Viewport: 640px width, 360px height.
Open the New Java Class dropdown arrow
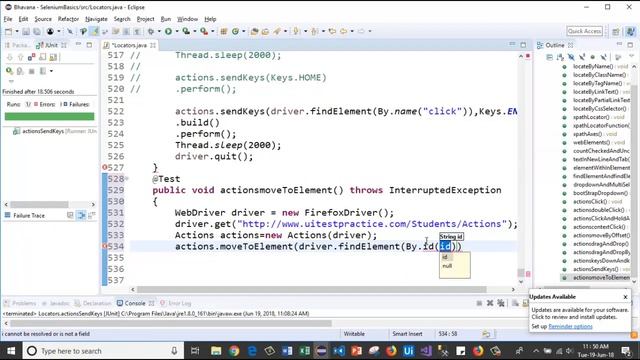pyautogui.click(x=244, y=31)
